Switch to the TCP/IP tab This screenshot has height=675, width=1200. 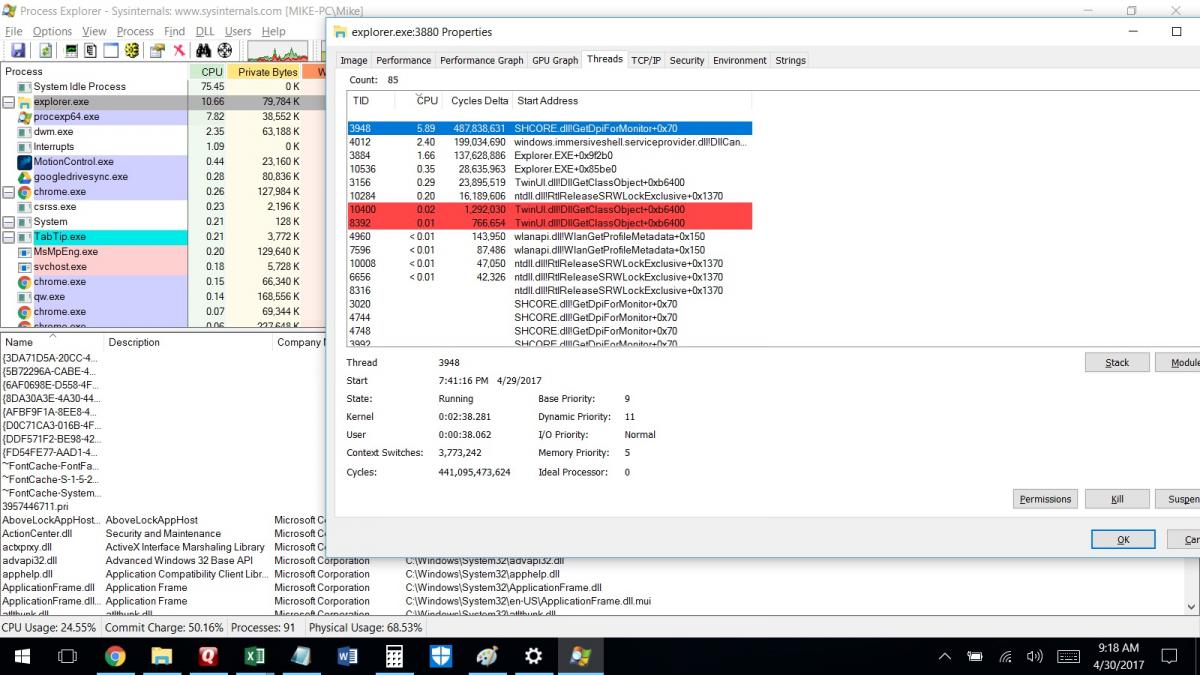646,60
